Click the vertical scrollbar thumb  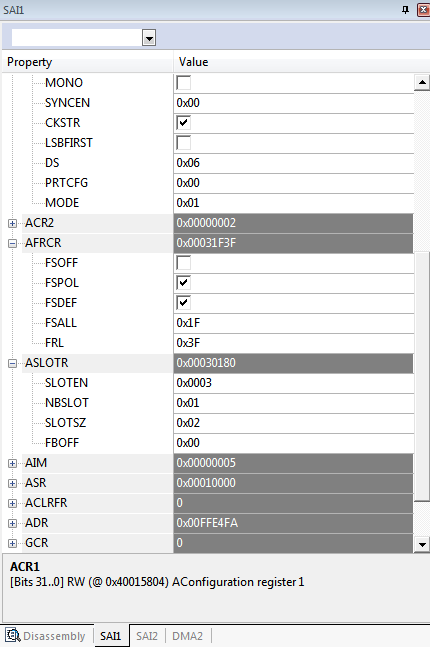[x=422, y=377]
